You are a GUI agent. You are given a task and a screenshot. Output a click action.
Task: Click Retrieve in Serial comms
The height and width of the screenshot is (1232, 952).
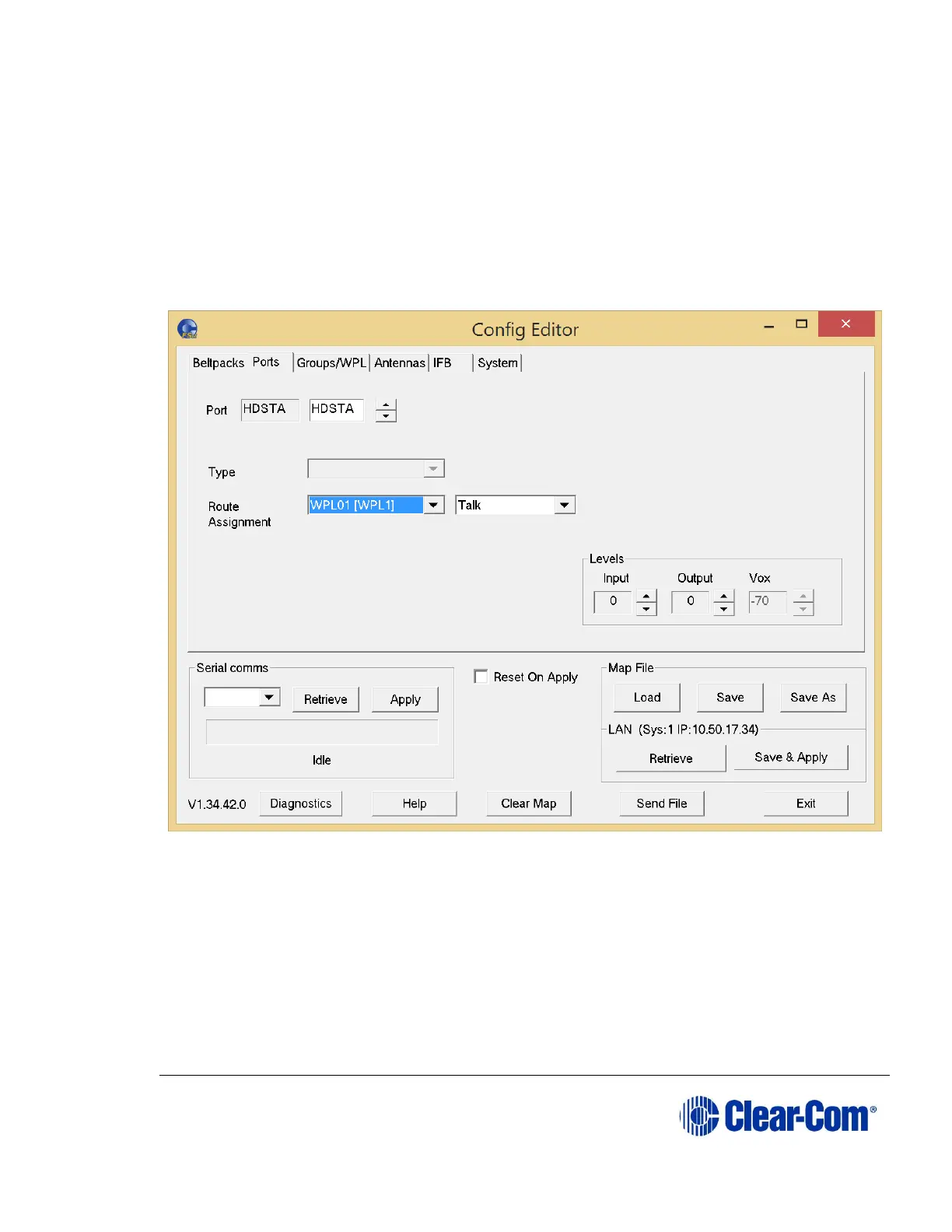tap(326, 699)
